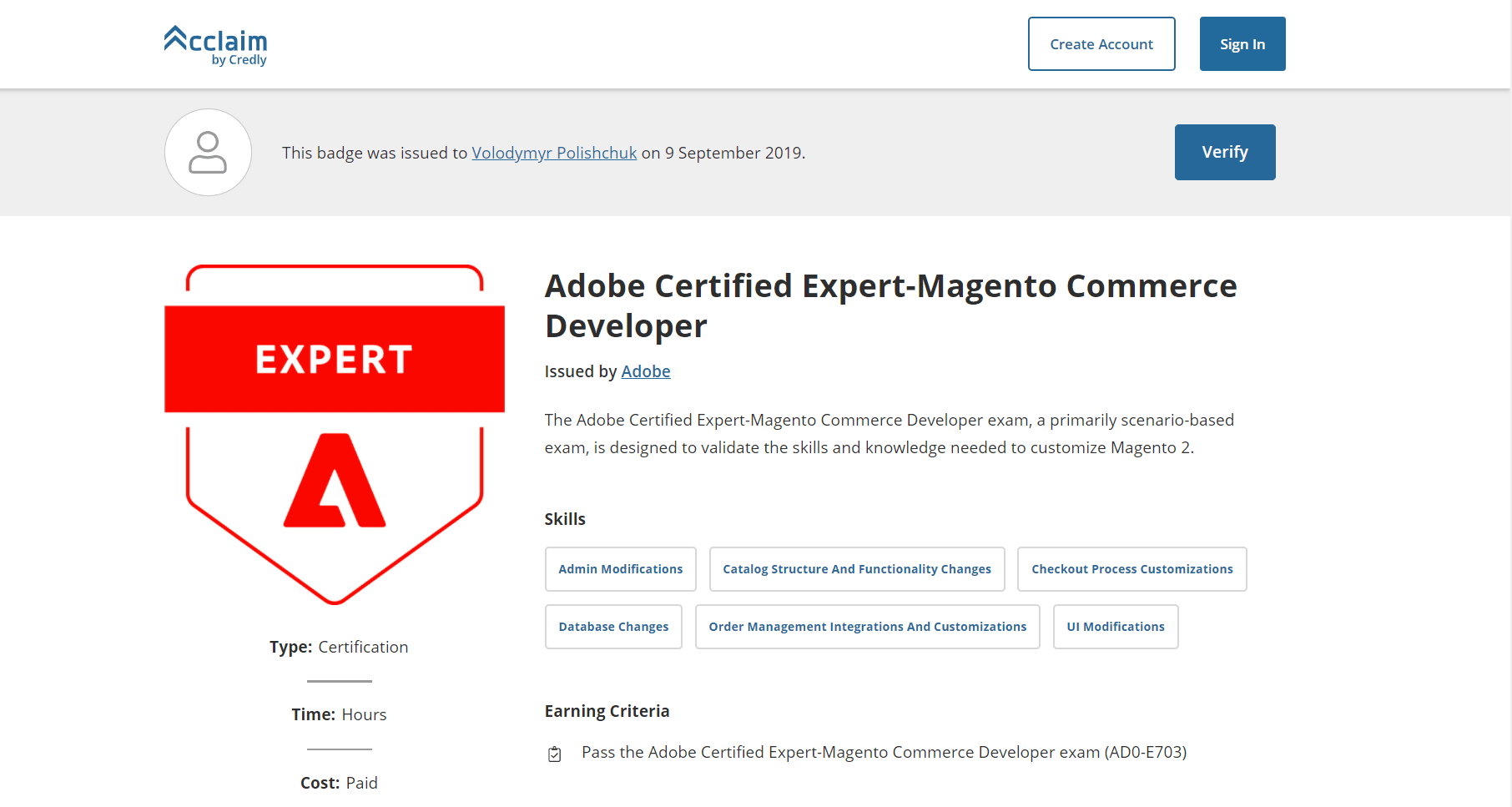
Task: Click the red EXPERT banner
Action: pyautogui.click(x=335, y=359)
